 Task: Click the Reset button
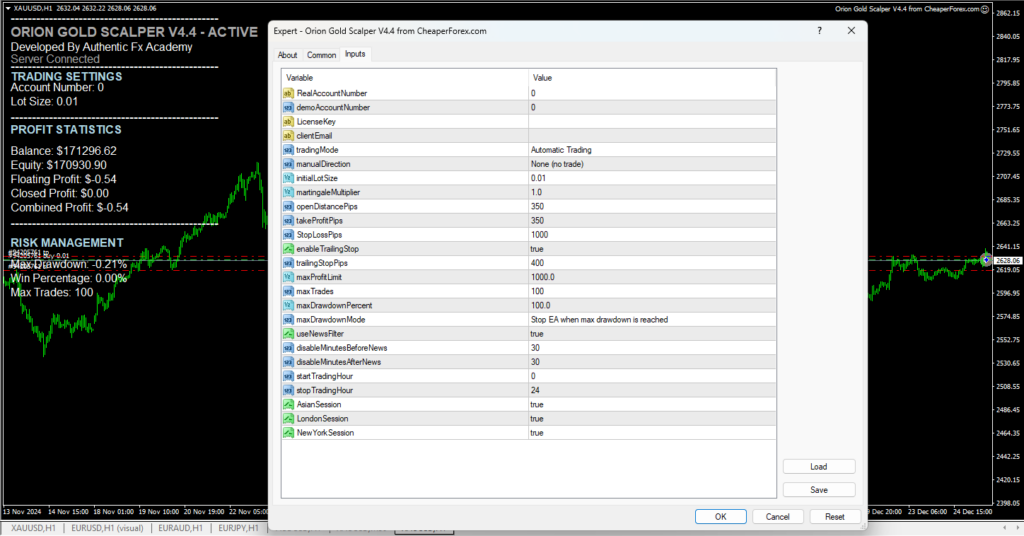tap(834, 517)
